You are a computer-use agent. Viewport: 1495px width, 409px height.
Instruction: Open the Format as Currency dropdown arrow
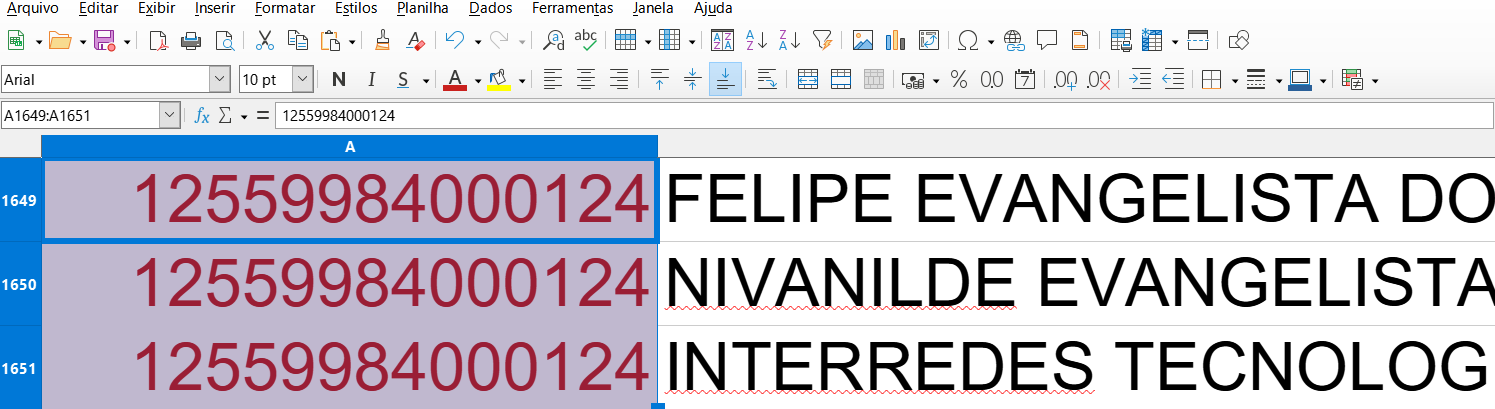[x=934, y=81]
